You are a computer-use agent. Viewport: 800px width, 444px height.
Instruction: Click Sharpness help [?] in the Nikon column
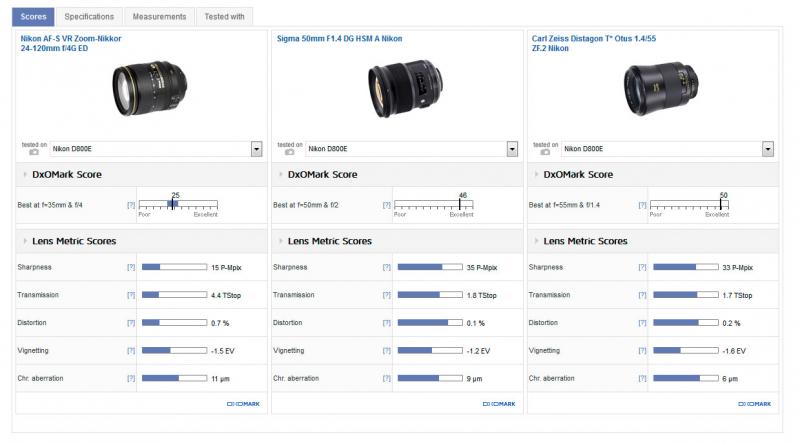point(131,267)
